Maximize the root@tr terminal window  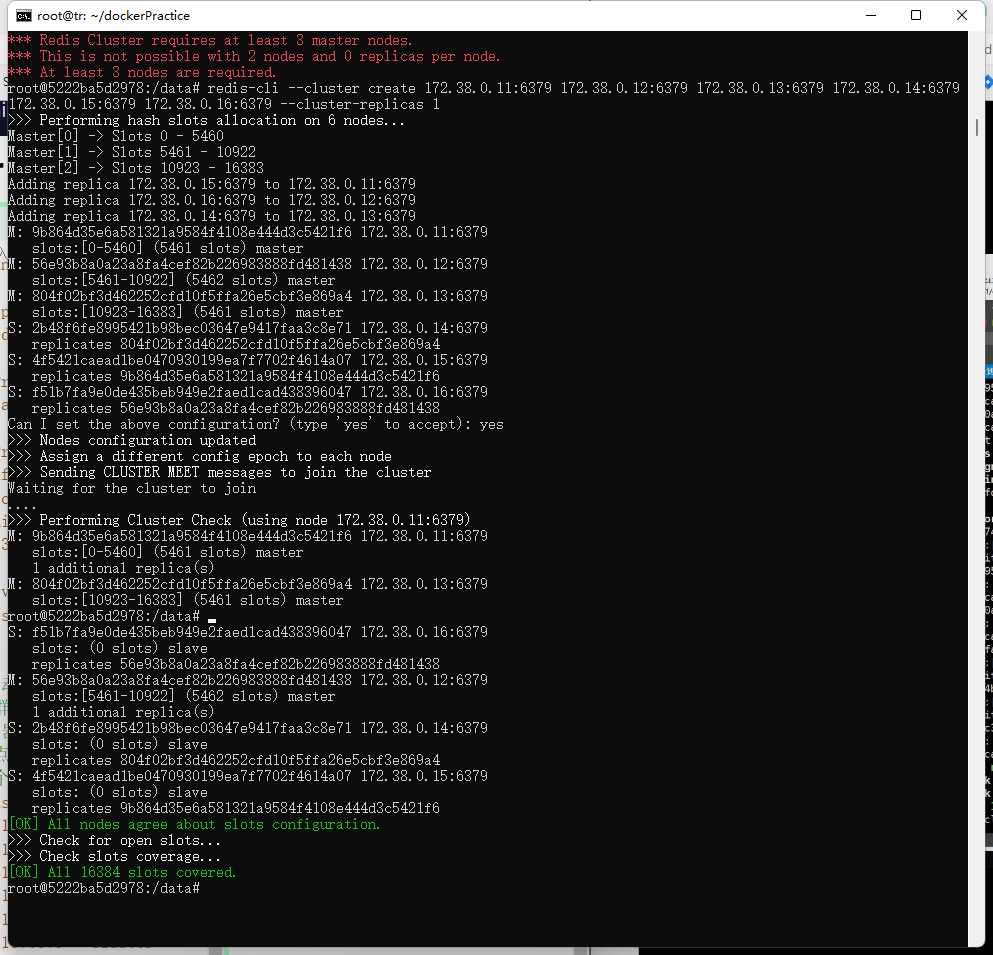point(916,15)
